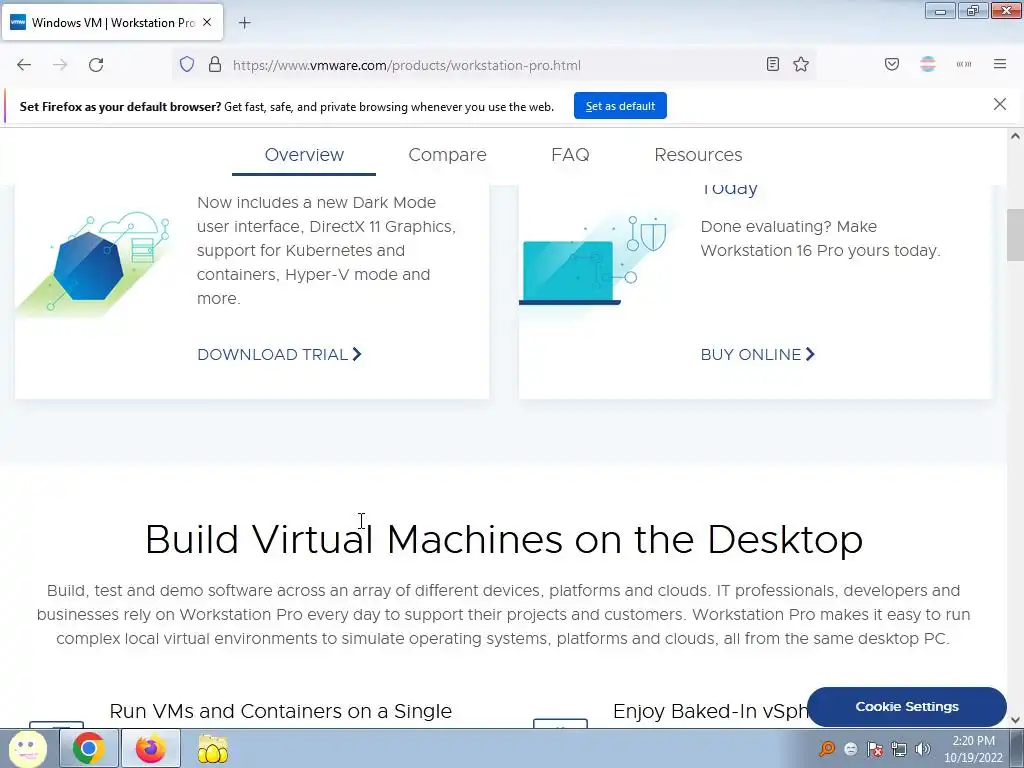Click the taskbar clock showing 2:20 PM
This screenshot has width=1024, height=768.
pyautogui.click(x=973, y=749)
